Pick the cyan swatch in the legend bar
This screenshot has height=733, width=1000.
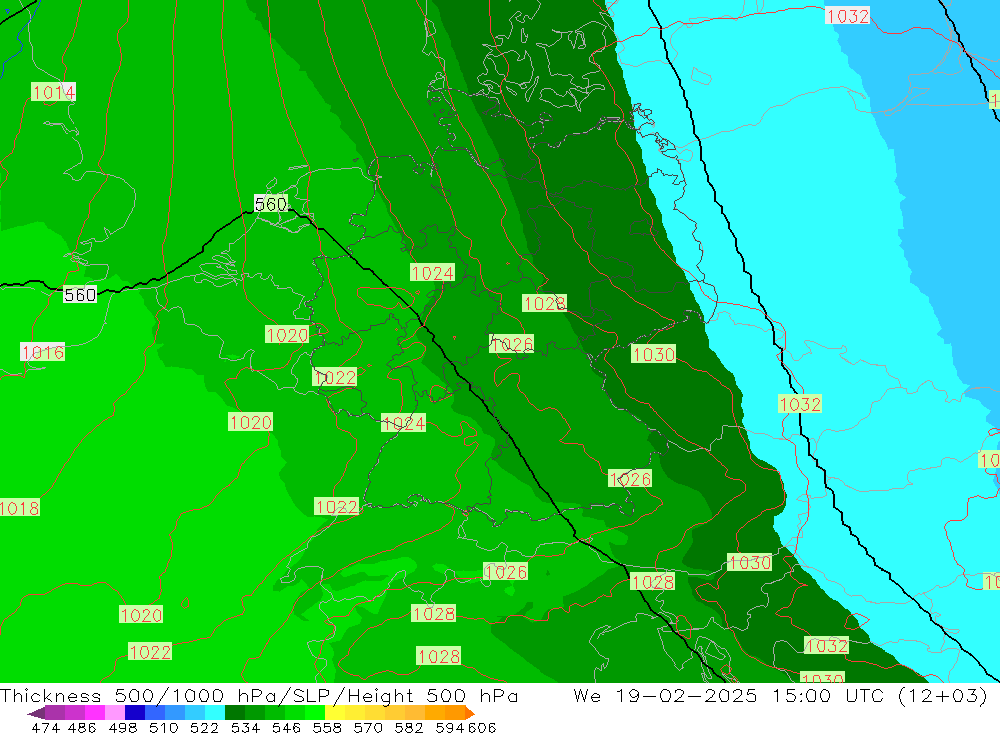(215, 713)
